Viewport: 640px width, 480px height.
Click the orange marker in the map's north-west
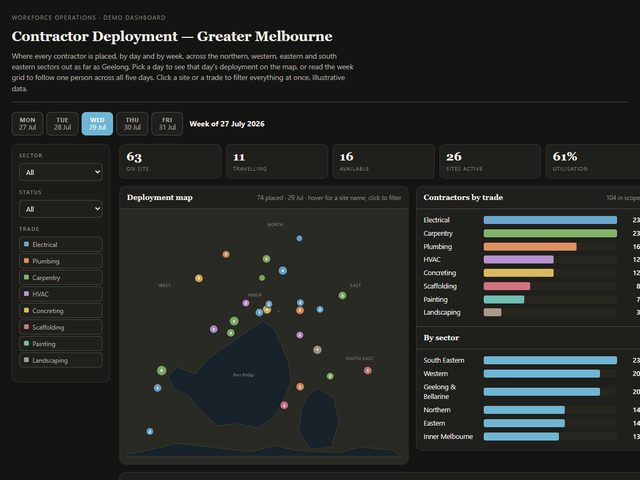226,255
